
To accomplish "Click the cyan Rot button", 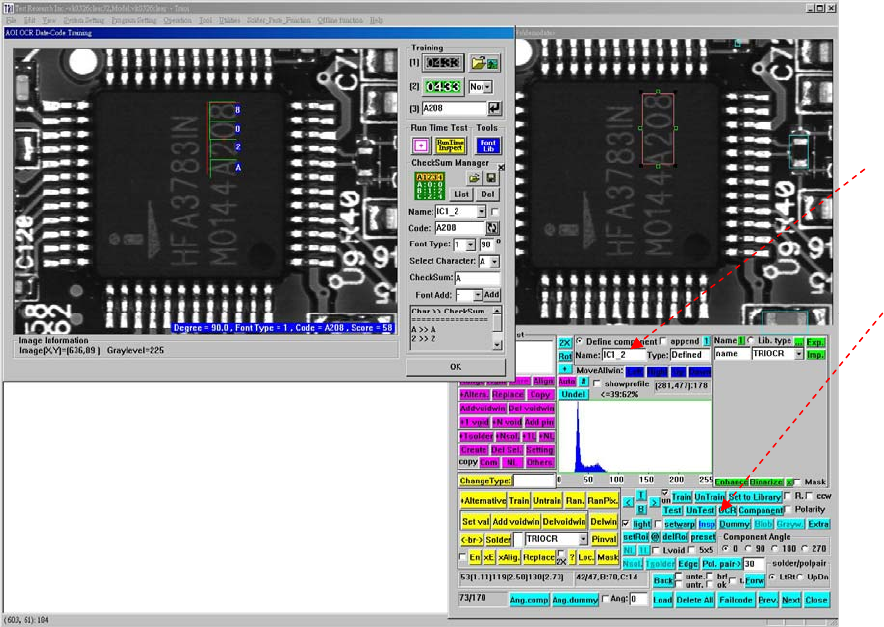I will [x=565, y=356].
